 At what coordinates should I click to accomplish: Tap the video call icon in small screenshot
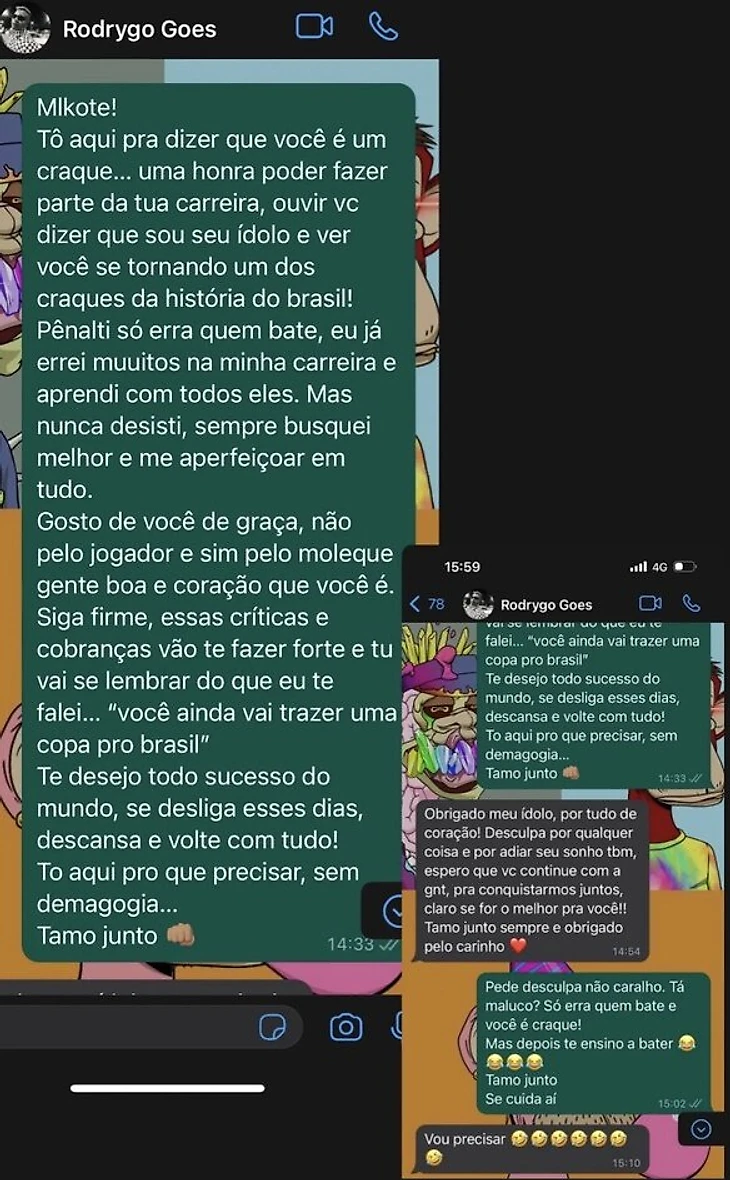[x=650, y=603]
